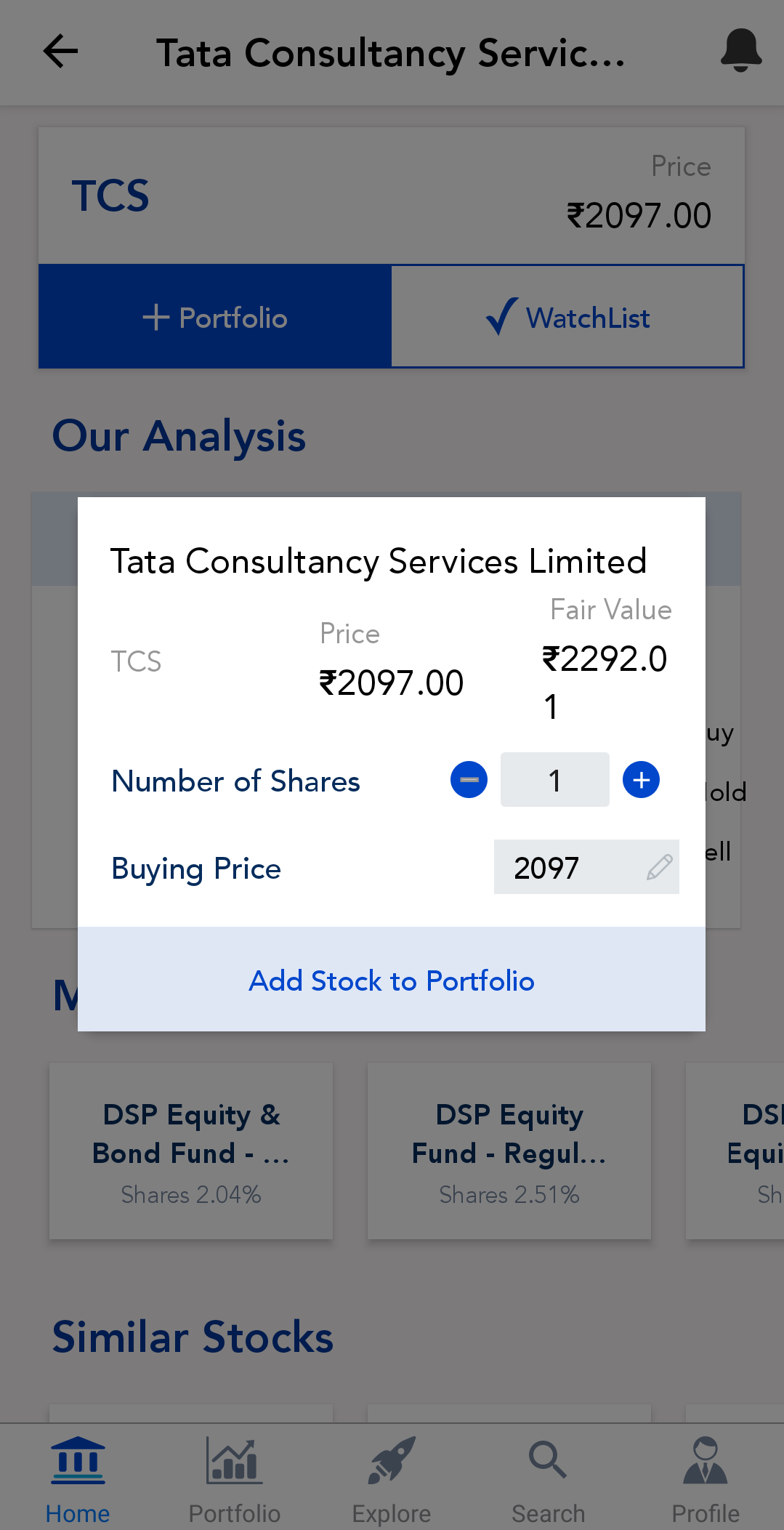This screenshot has width=784, height=1530.
Task: Open DSP Equity Fund - Regular card
Action: click(509, 1151)
